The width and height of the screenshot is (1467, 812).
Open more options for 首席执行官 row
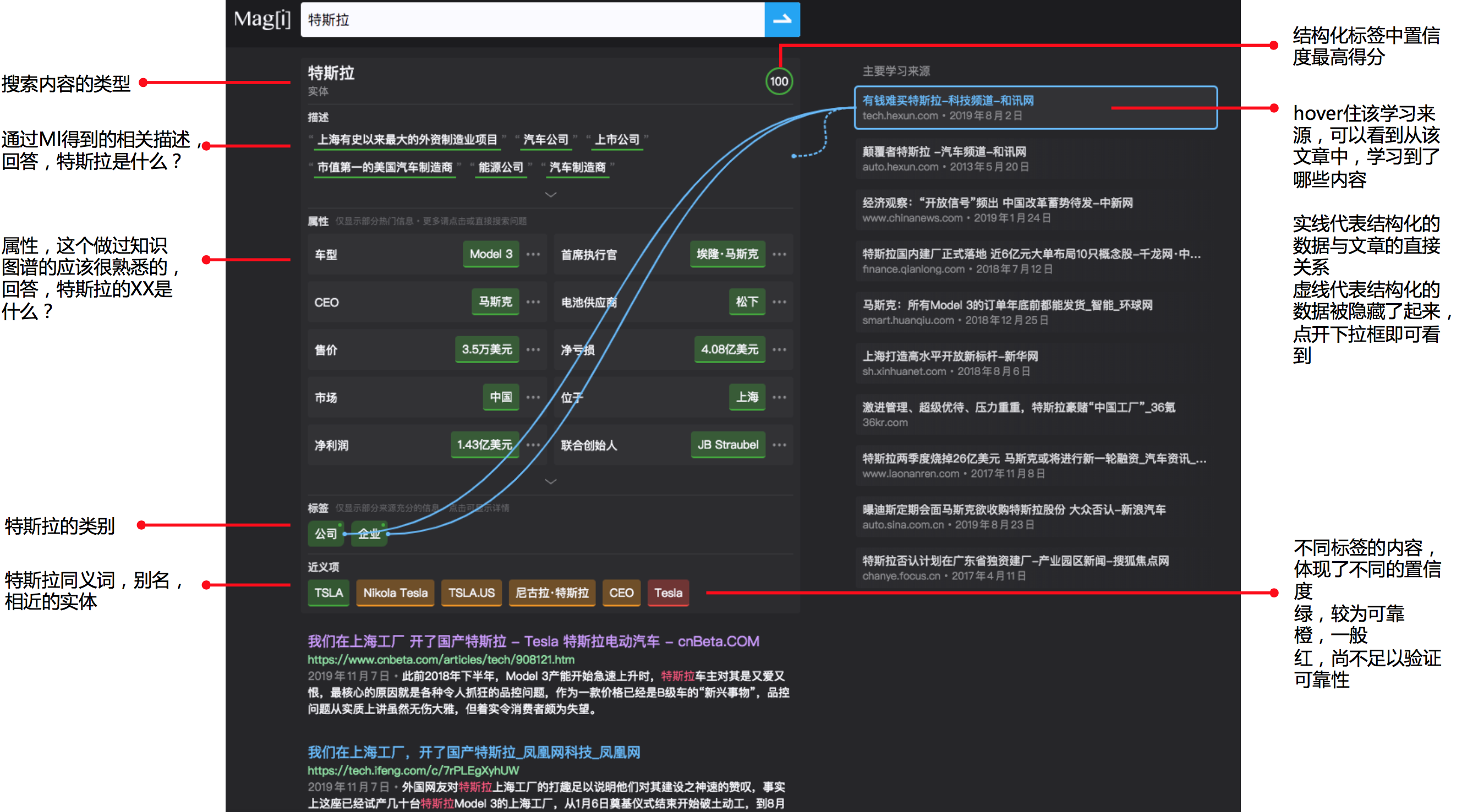[x=779, y=254]
